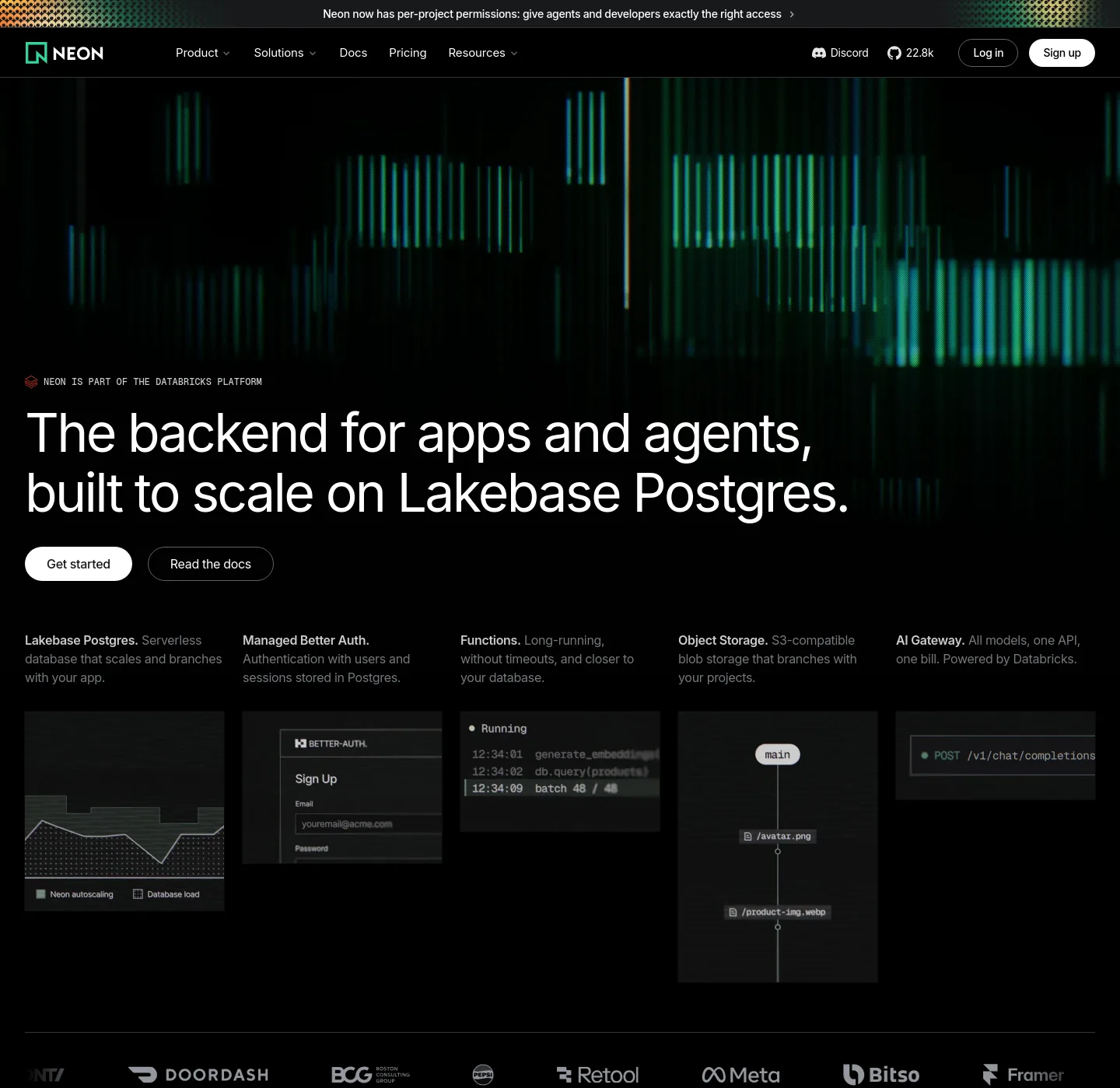This screenshot has width=1120, height=1088.
Task: Click the /product-img.webp file icon
Action: 733,912
